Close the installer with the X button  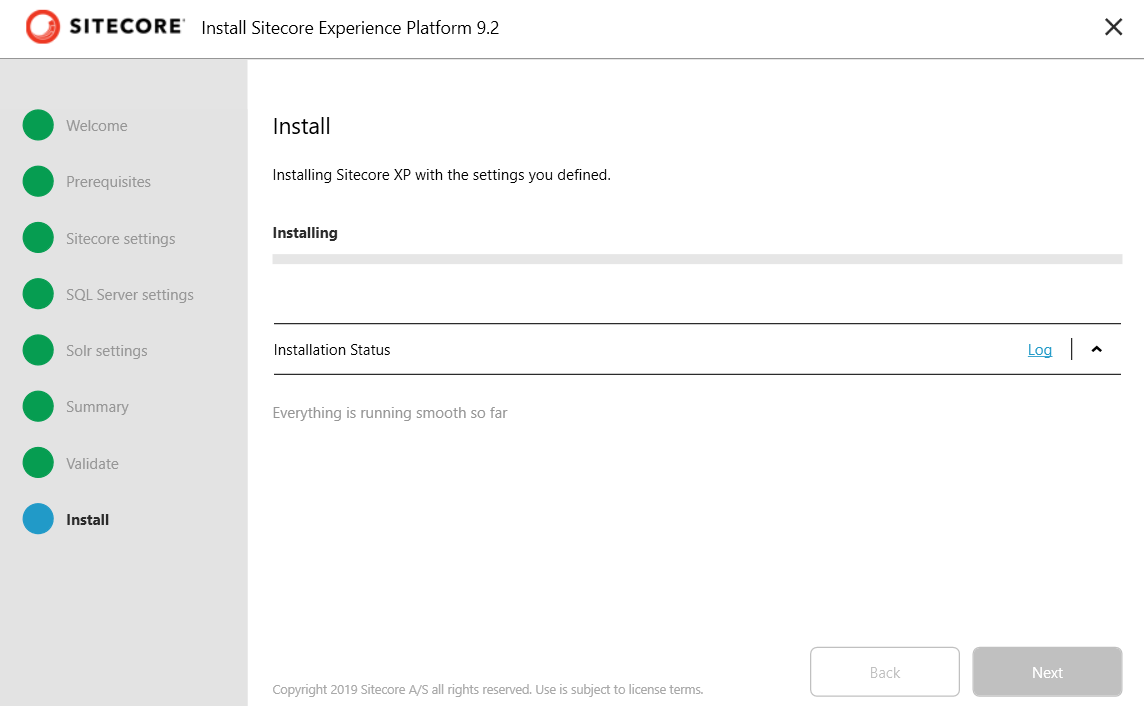pos(1113,27)
